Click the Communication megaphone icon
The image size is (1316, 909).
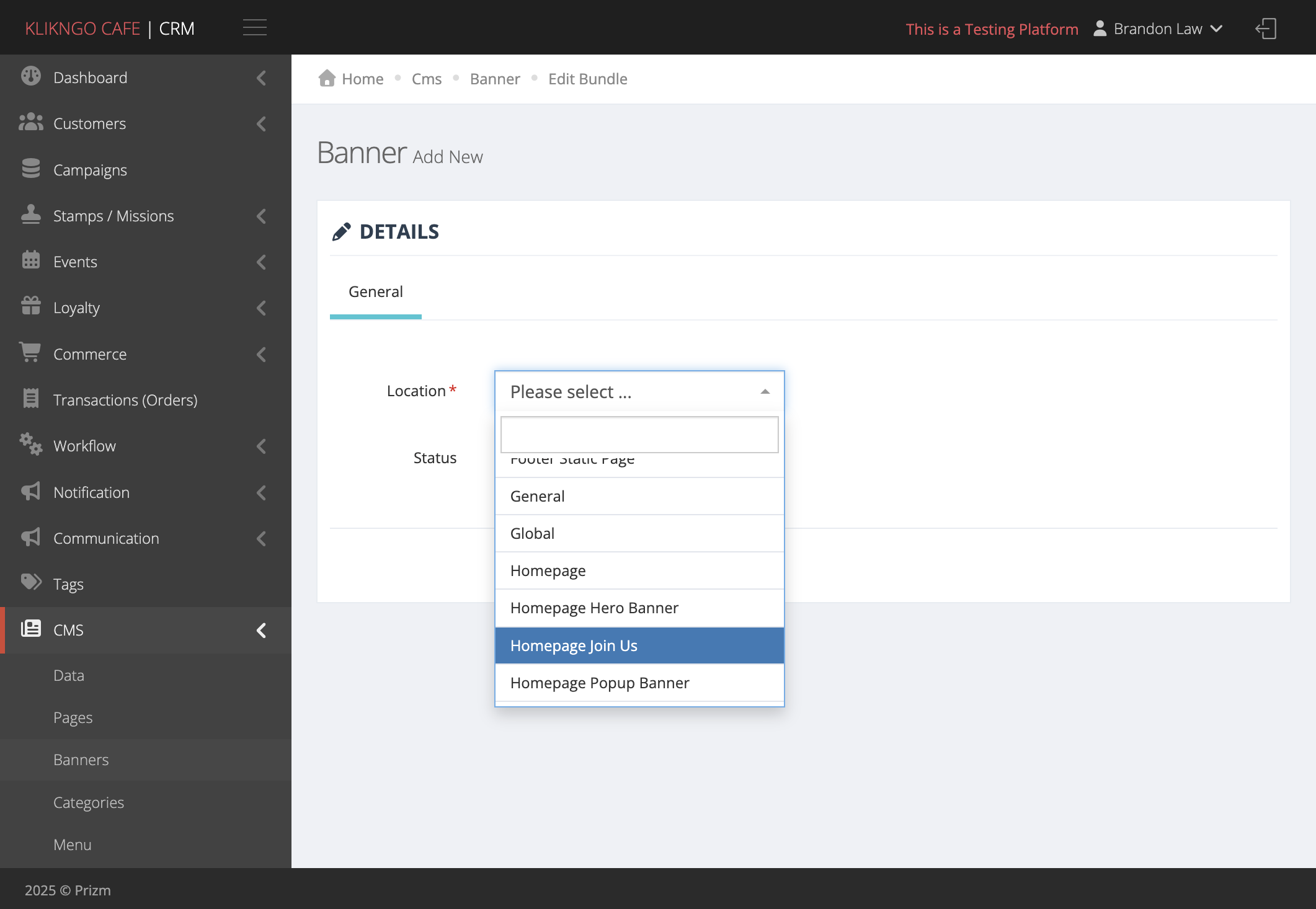31,537
